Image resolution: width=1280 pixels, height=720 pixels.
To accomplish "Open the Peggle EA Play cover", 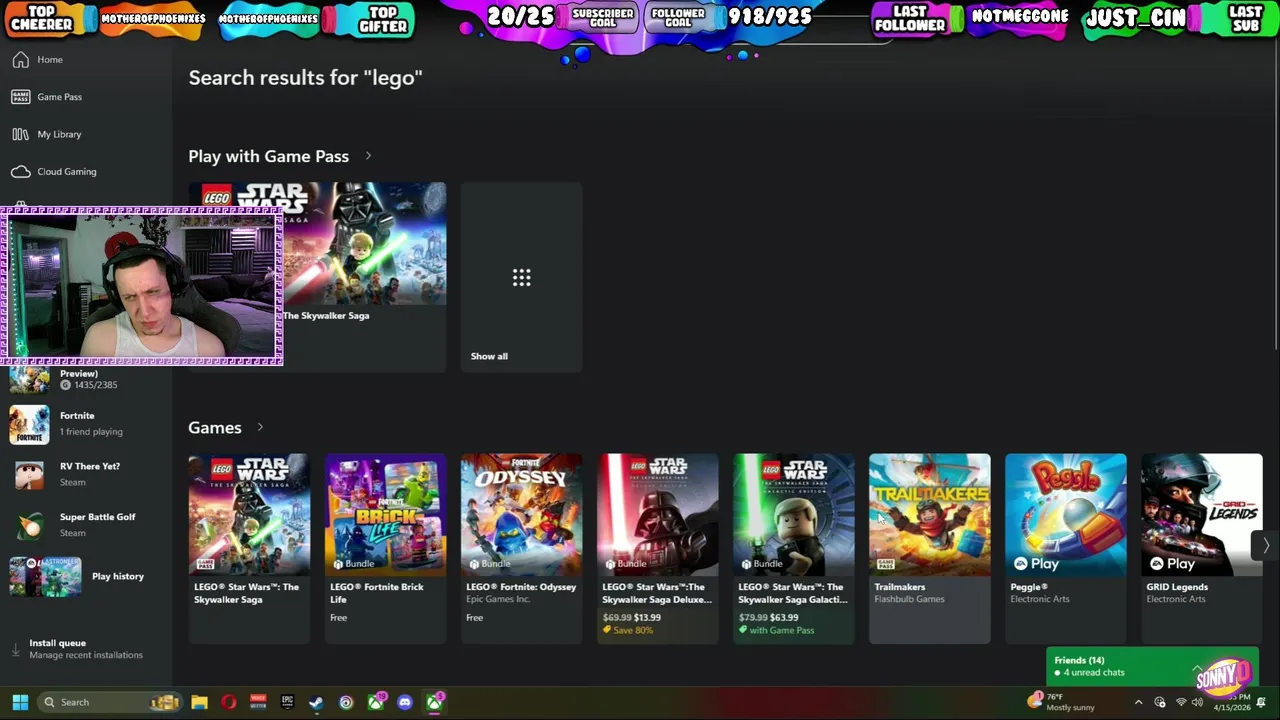I will (1065, 515).
